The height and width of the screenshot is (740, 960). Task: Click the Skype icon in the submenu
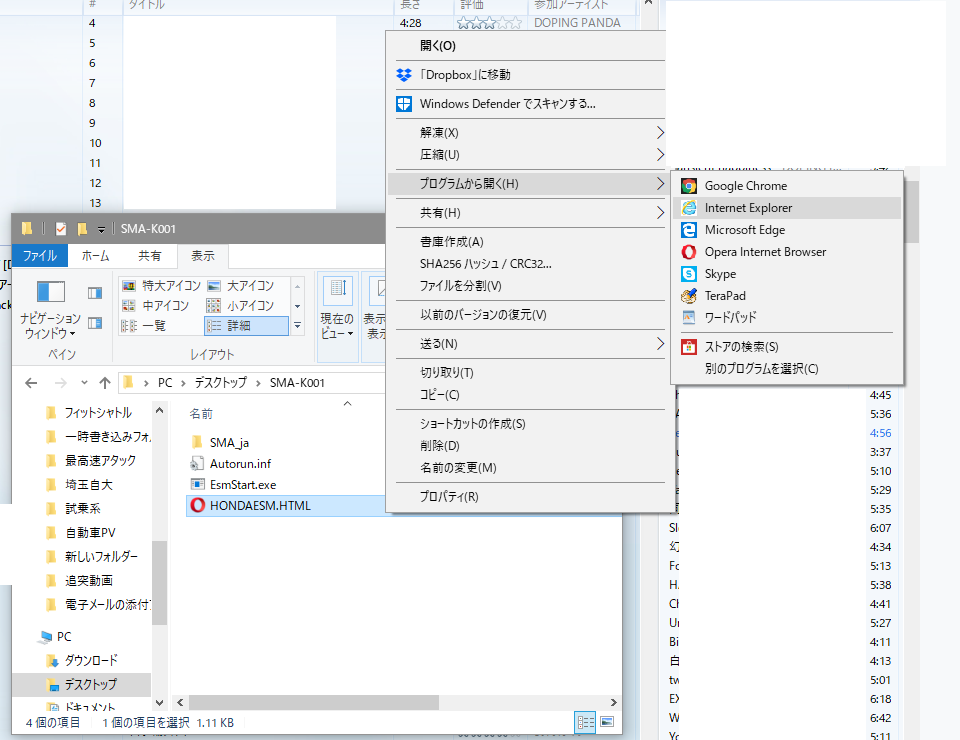click(x=689, y=274)
